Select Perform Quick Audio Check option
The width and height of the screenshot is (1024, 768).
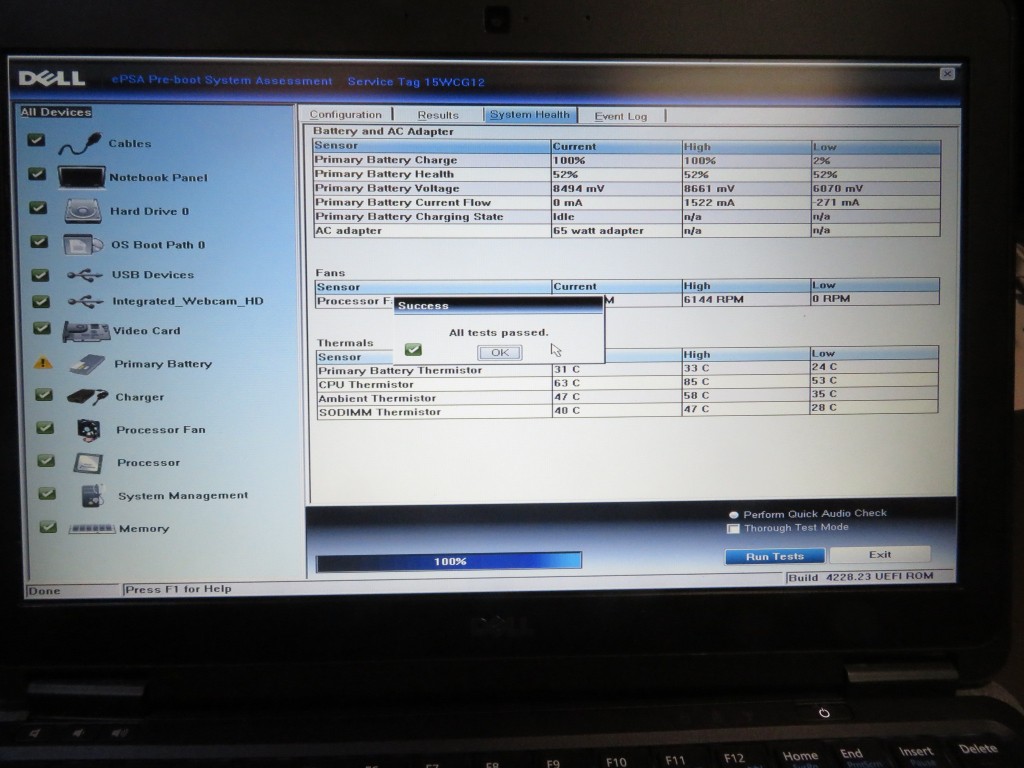(x=734, y=513)
